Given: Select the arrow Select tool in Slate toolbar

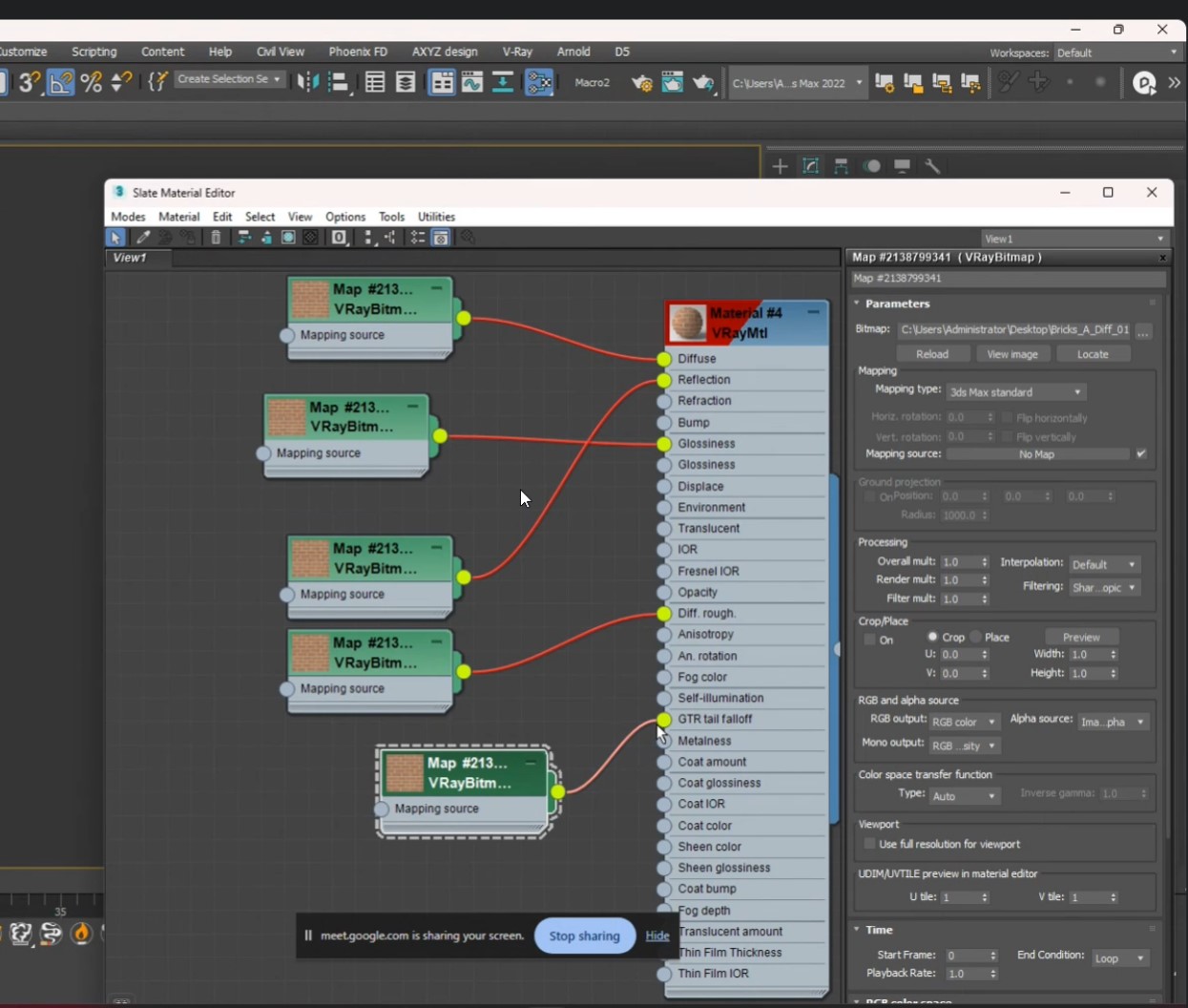Looking at the screenshot, I should pyautogui.click(x=115, y=238).
